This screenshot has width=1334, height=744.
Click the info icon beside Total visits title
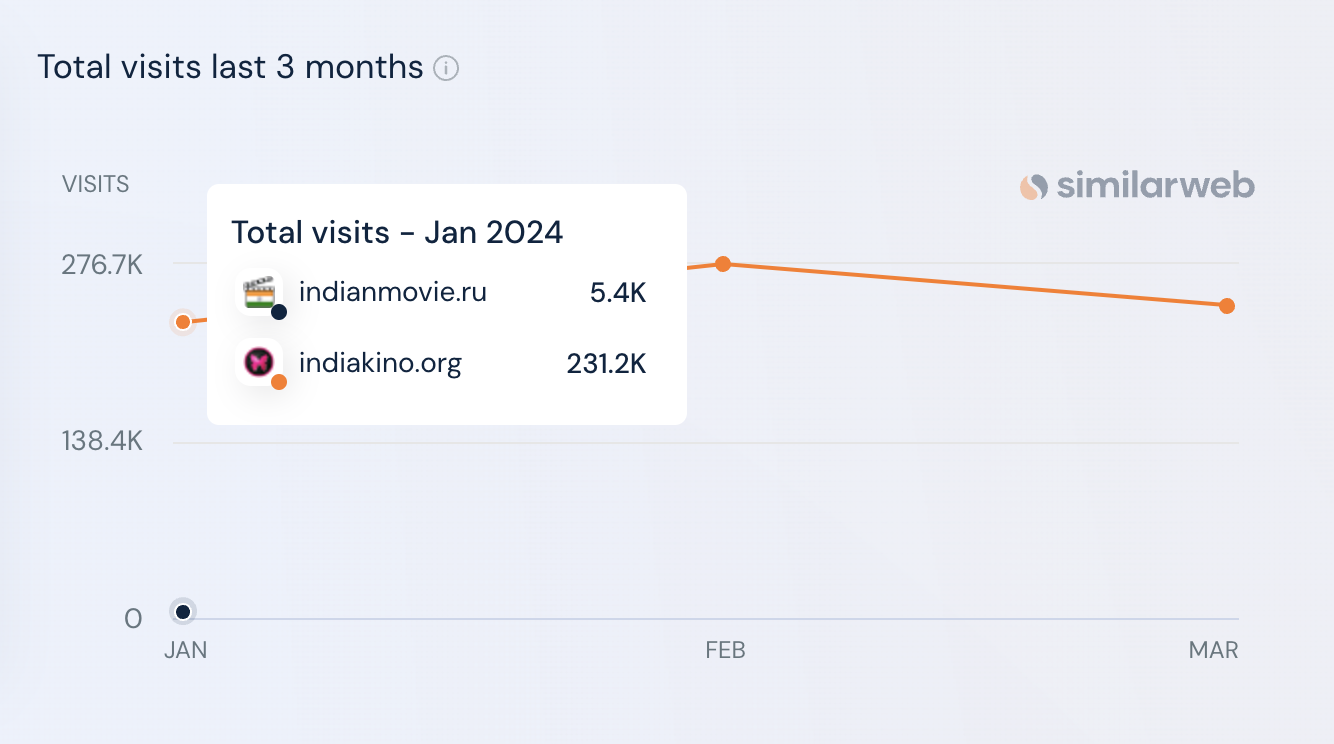(446, 69)
